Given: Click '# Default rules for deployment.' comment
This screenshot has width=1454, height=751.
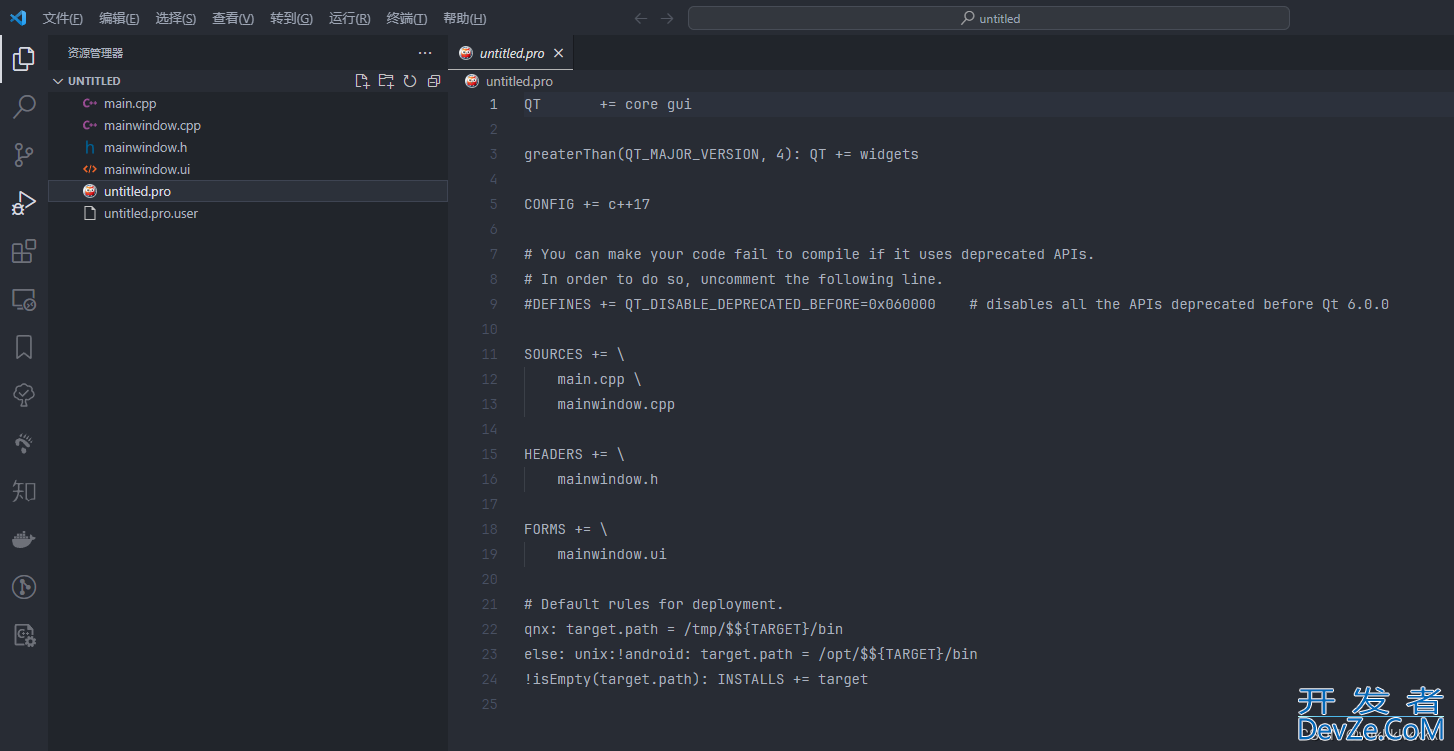Looking at the screenshot, I should (x=654, y=604).
